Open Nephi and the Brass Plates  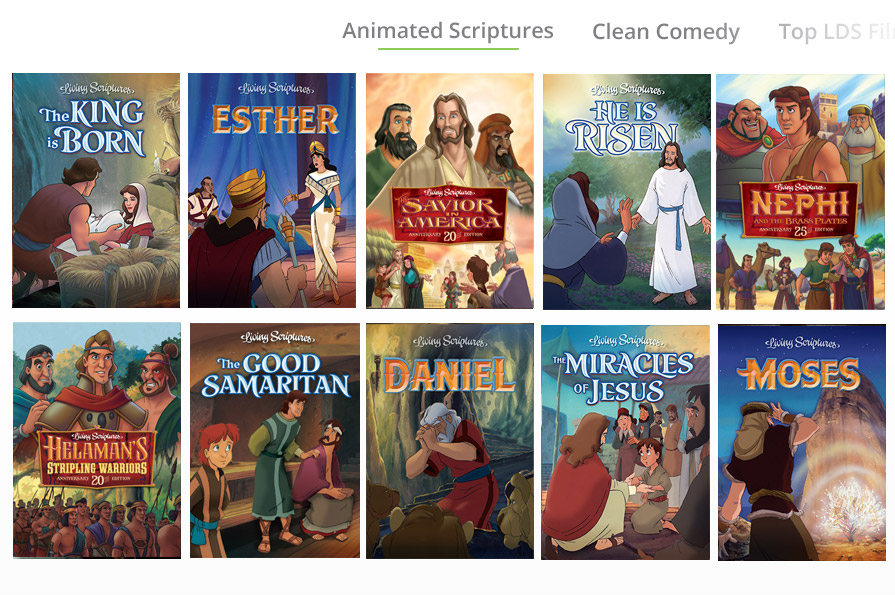pyautogui.click(x=800, y=192)
